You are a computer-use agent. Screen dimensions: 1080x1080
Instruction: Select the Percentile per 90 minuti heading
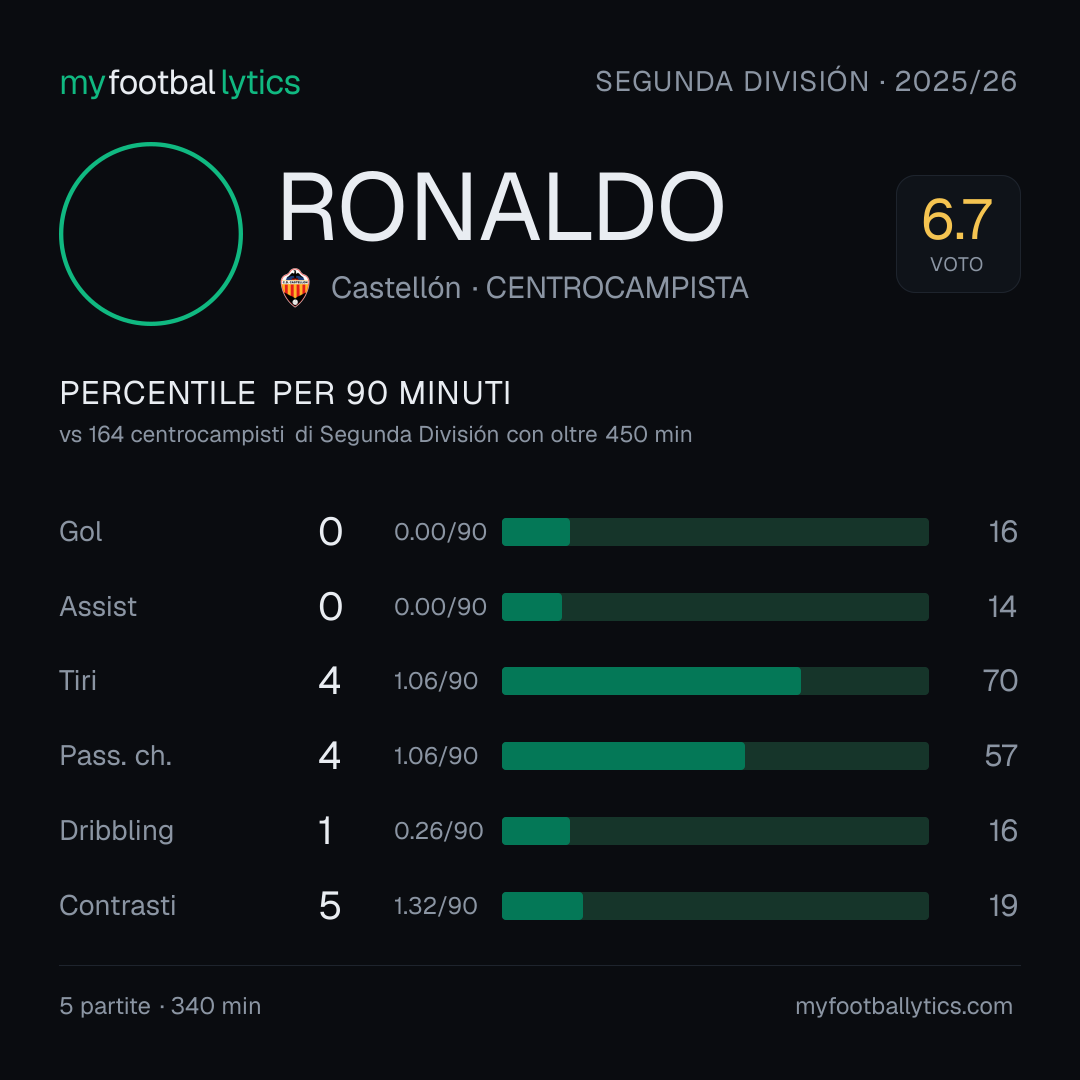pos(285,393)
